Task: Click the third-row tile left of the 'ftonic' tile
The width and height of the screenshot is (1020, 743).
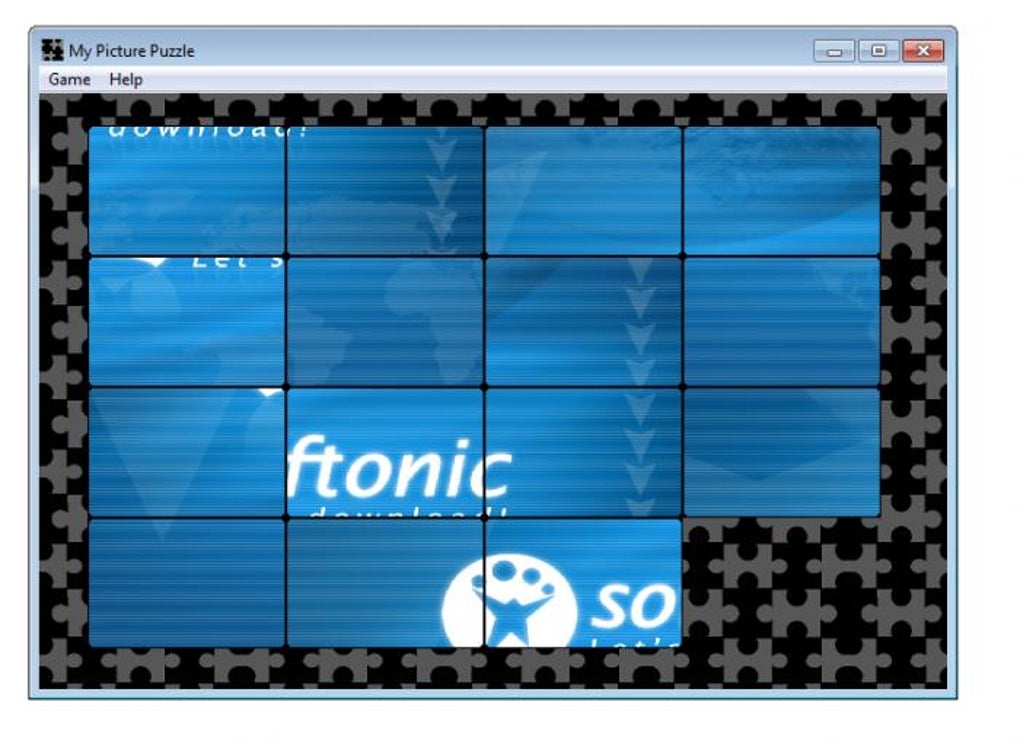Action: [187, 453]
